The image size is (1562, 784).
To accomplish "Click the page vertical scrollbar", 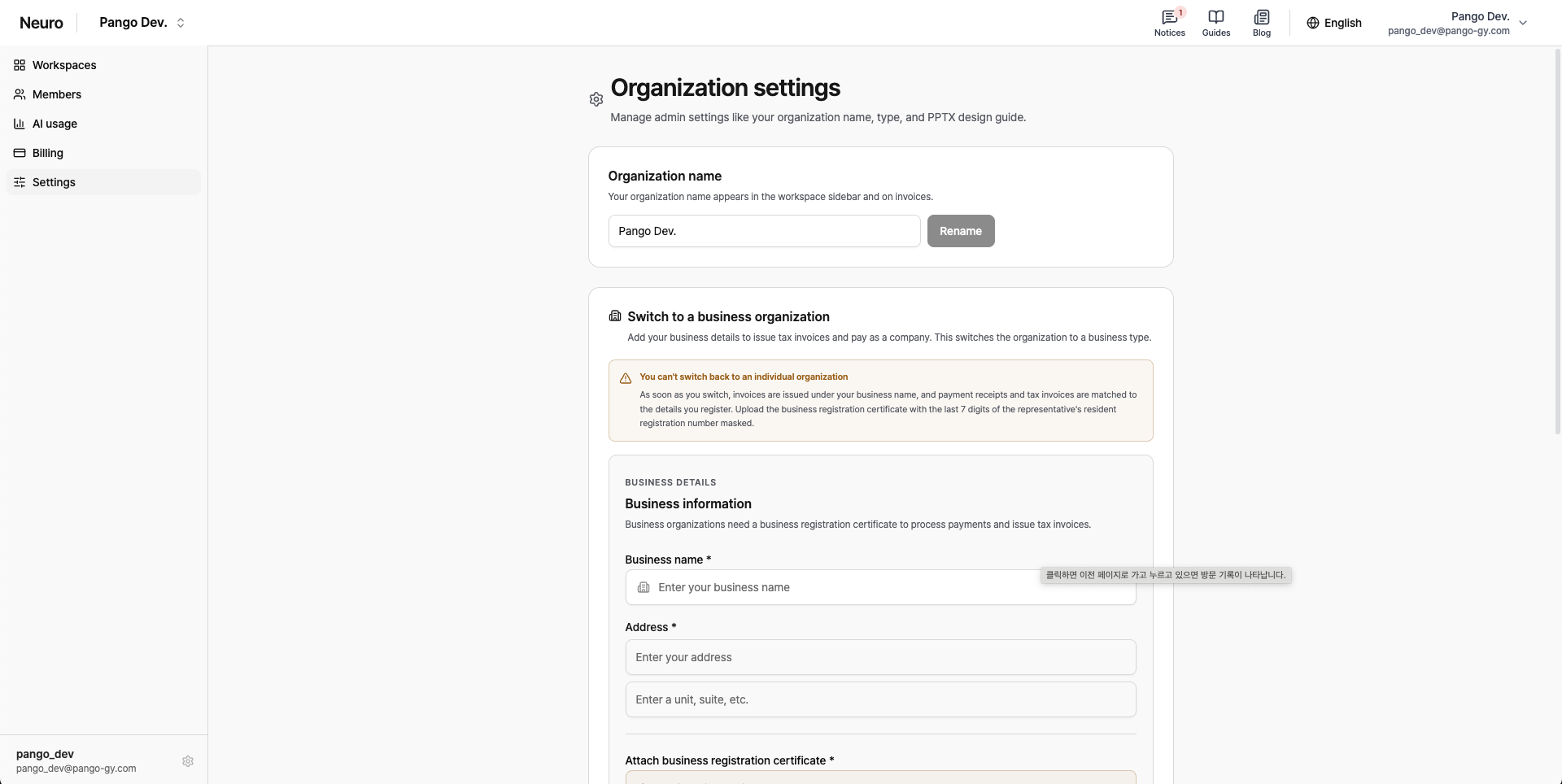I will [1557, 242].
